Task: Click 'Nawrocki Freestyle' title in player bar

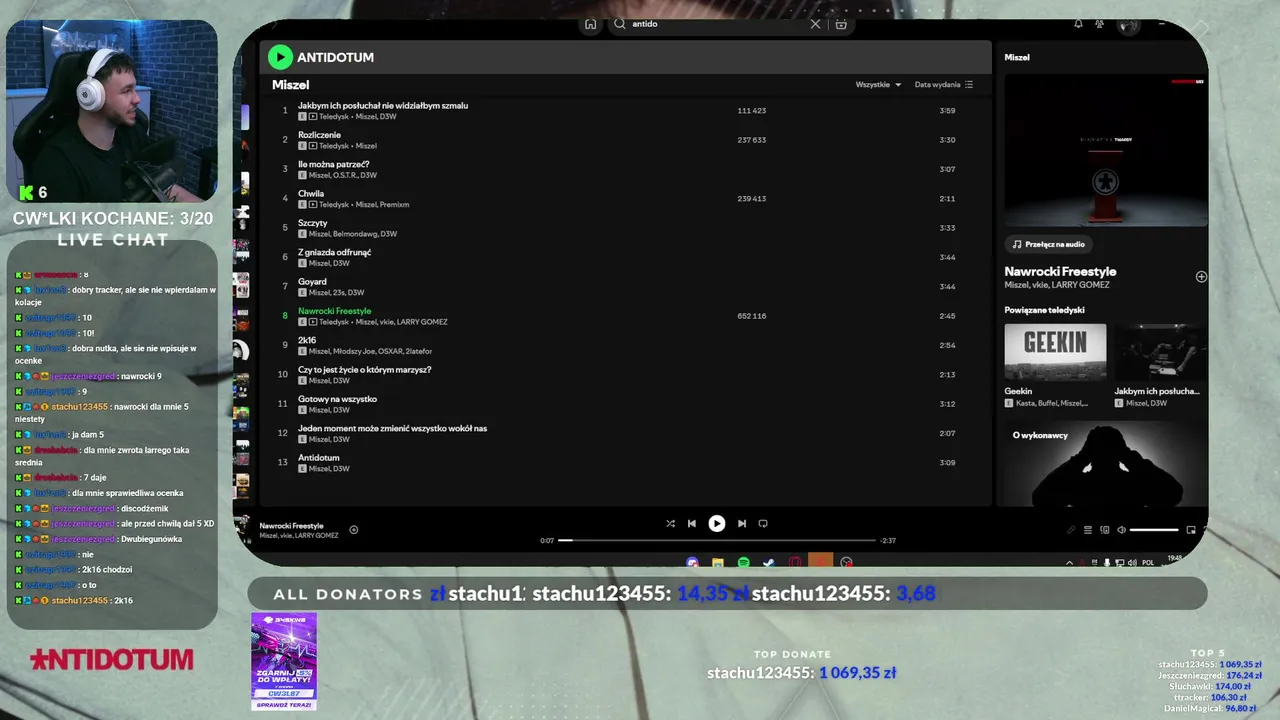Action: [291, 526]
